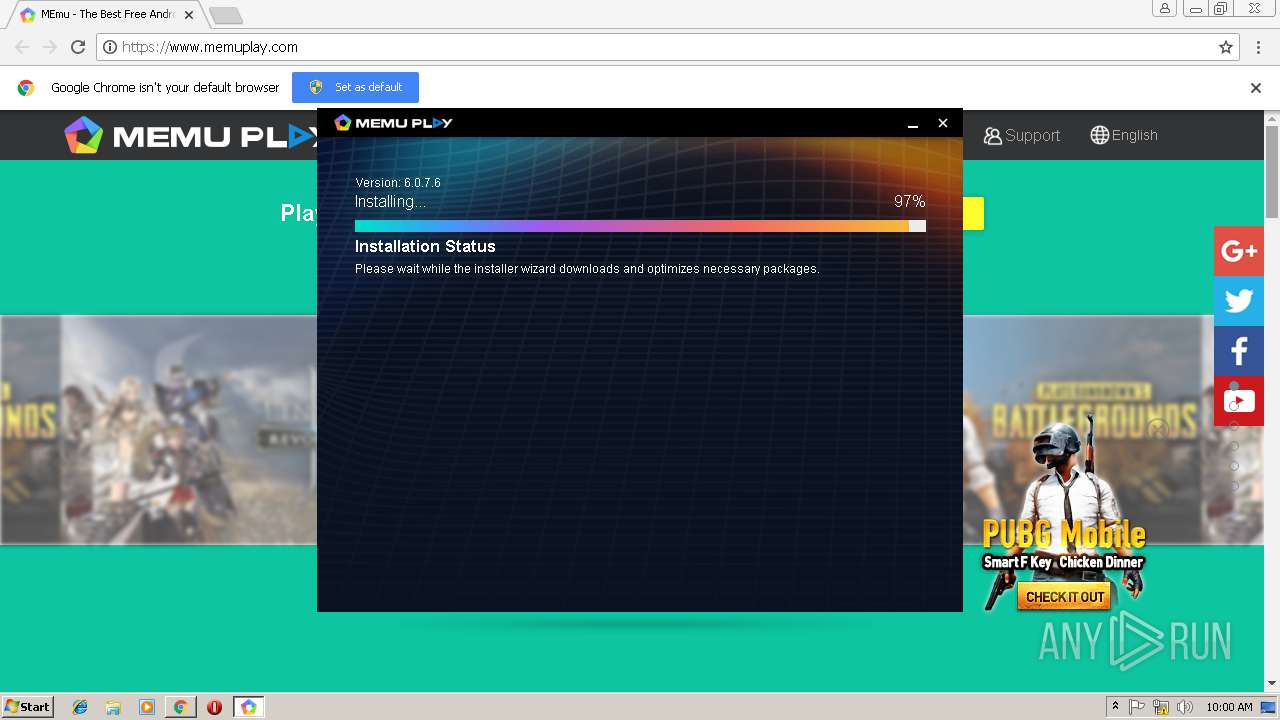Dismiss the default browser notification bar

1256,87
